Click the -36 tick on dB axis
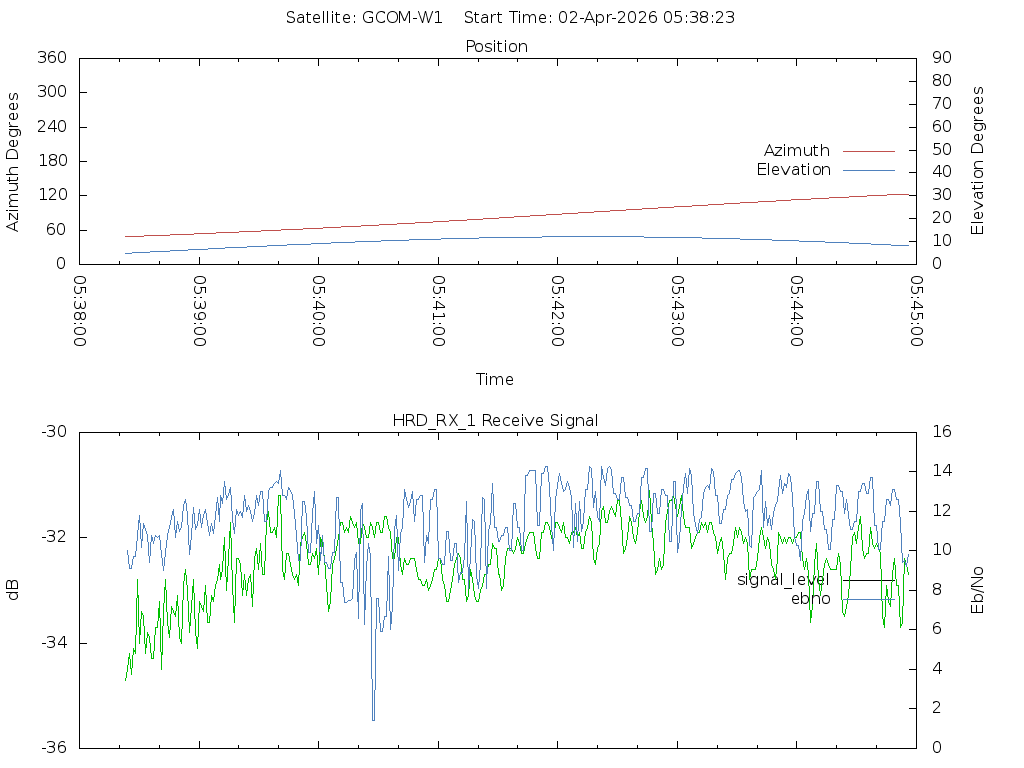This screenshot has width=1024, height=768. click(53, 747)
